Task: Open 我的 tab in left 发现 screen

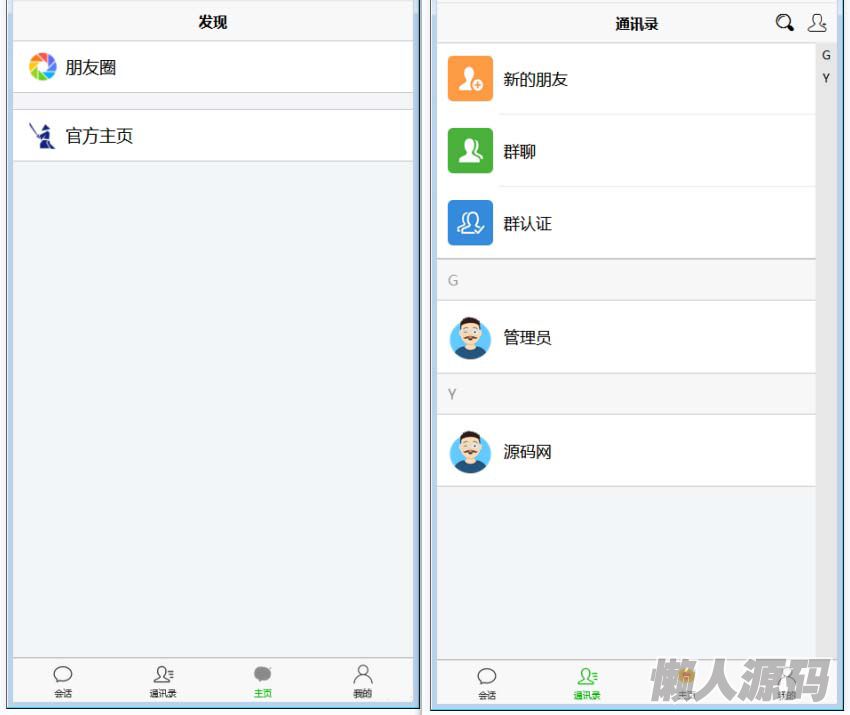Action: tap(362, 681)
